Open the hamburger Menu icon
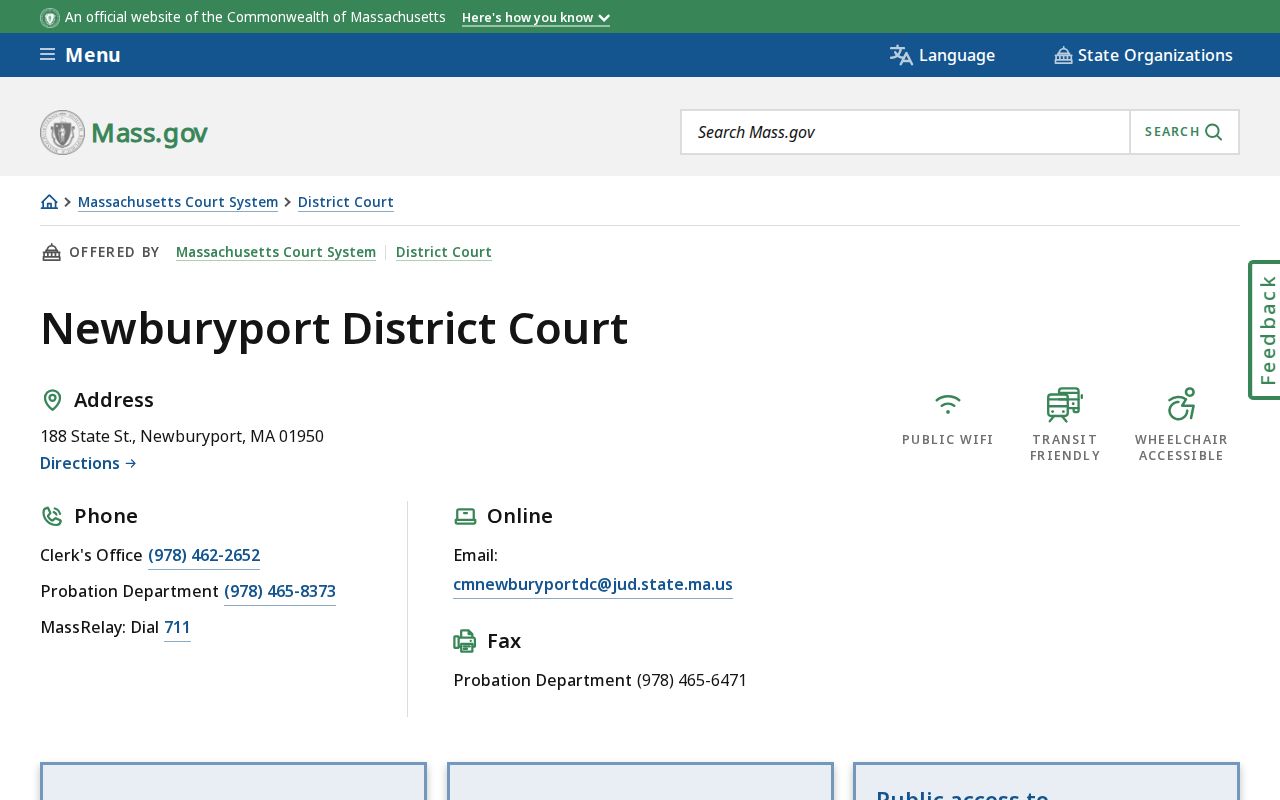The image size is (1280, 800). click(47, 55)
